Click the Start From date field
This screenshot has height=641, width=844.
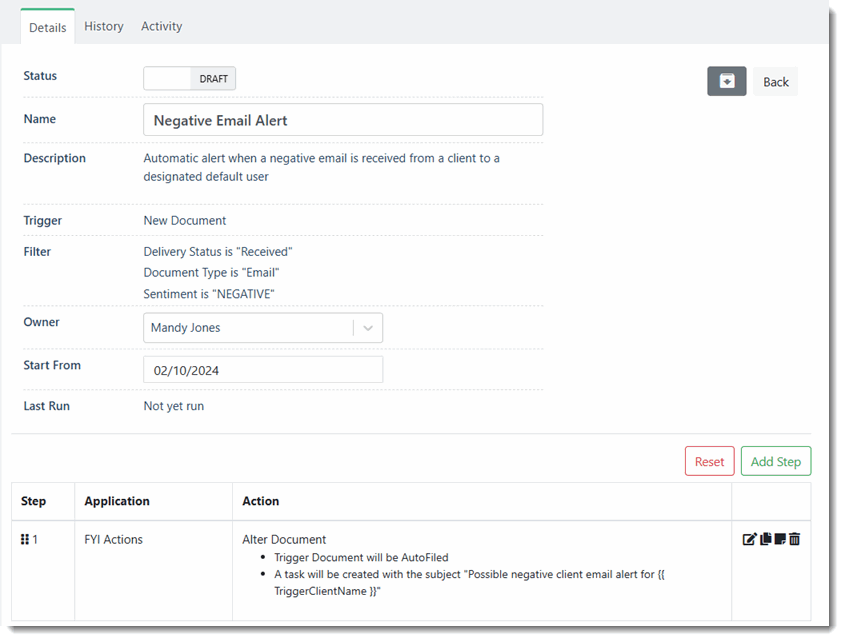[262, 370]
